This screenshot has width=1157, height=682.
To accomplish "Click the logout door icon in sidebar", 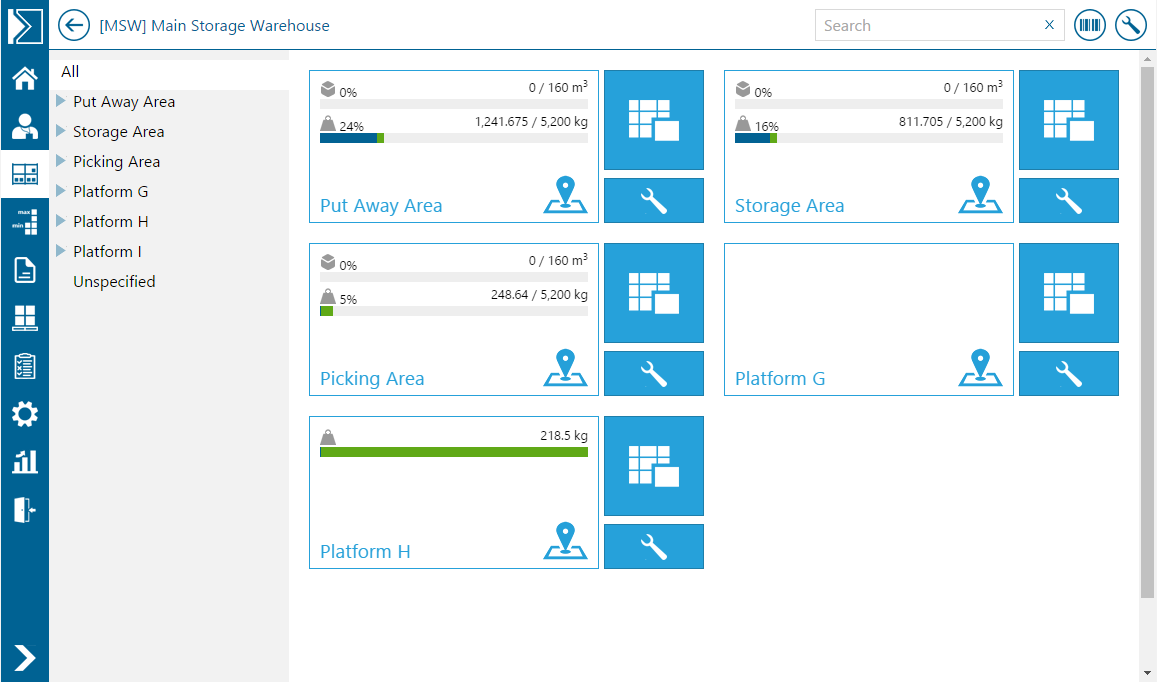I will pyautogui.click(x=25, y=509).
